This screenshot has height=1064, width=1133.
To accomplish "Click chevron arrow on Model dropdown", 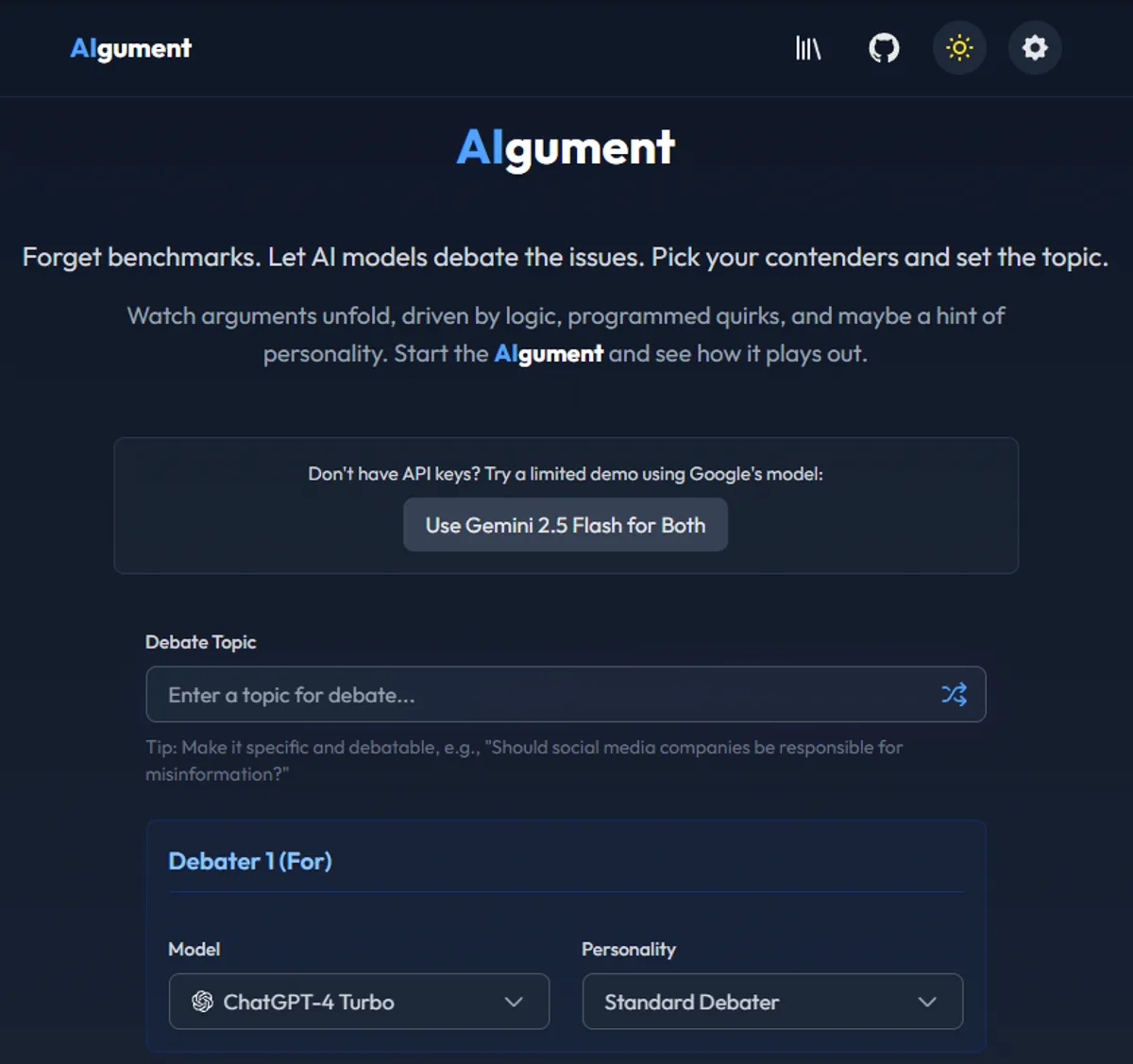I will pyautogui.click(x=514, y=1002).
